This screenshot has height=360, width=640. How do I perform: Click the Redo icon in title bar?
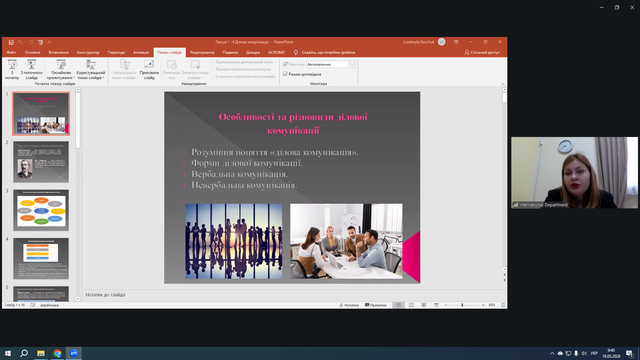point(31,42)
